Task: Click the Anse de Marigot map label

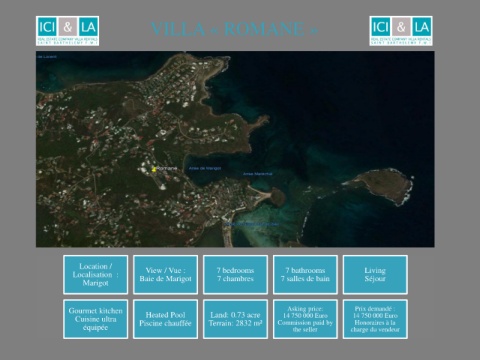Action: click(x=205, y=168)
